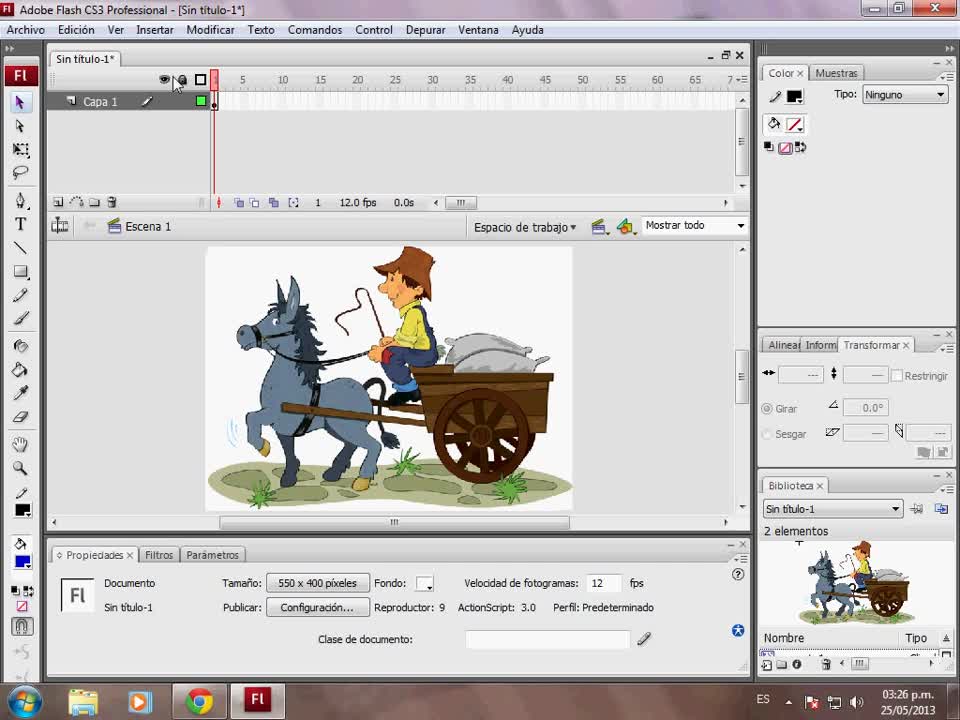This screenshot has height=720, width=960.
Task: Click Velocidad de fotogramas input field
Action: click(x=604, y=583)
